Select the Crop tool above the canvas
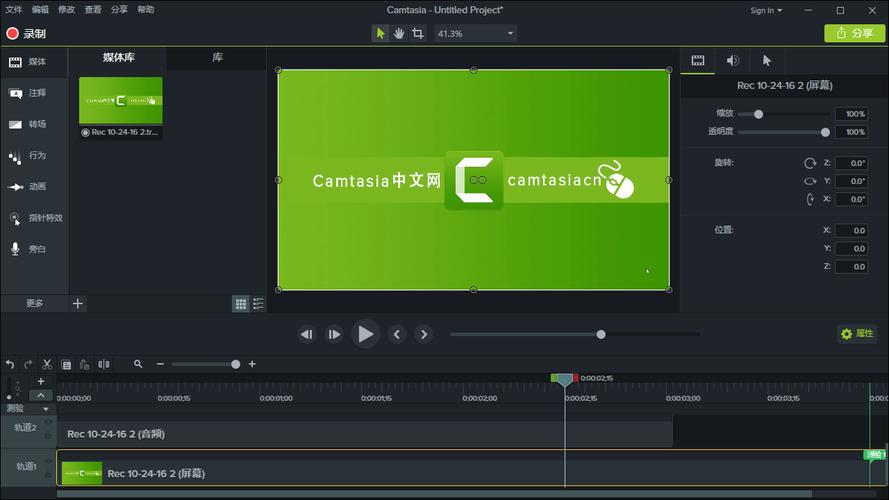 pyautogui.click(x=418, y=33)
